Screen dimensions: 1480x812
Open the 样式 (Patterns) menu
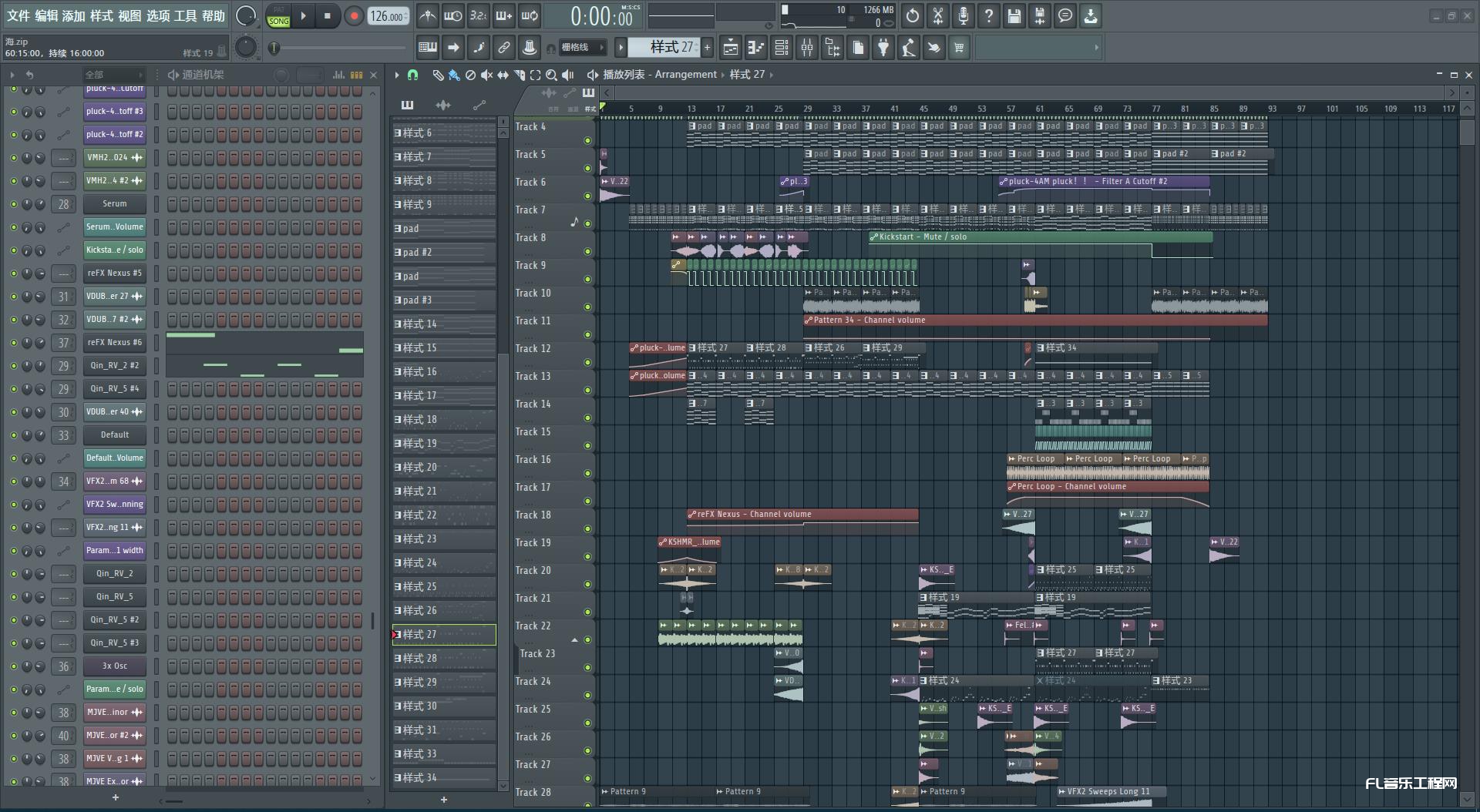click(x=102, y=15)
